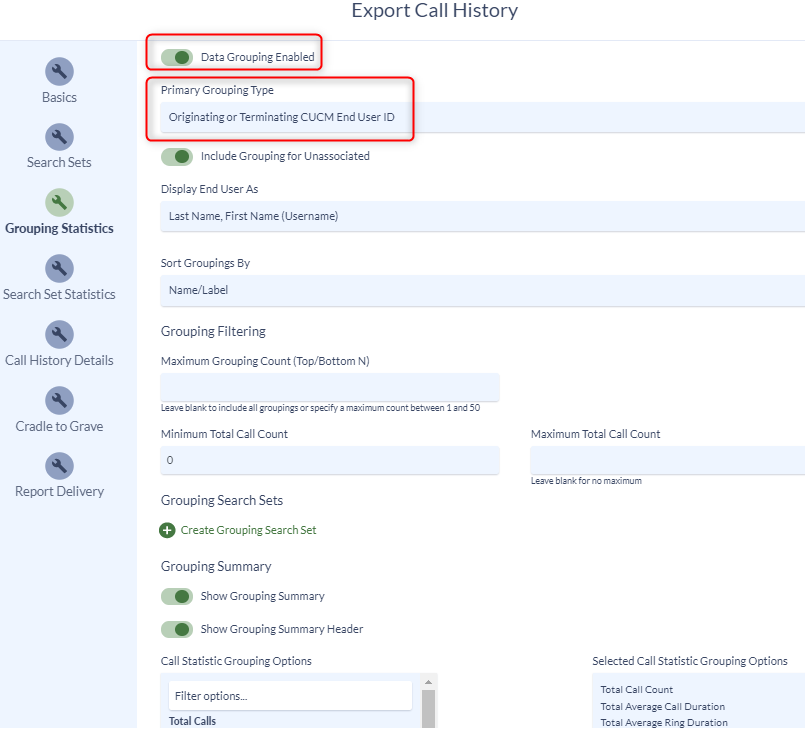Click the Total Calls group in options list
Screen dimensions: 805x740
point(193,721)
